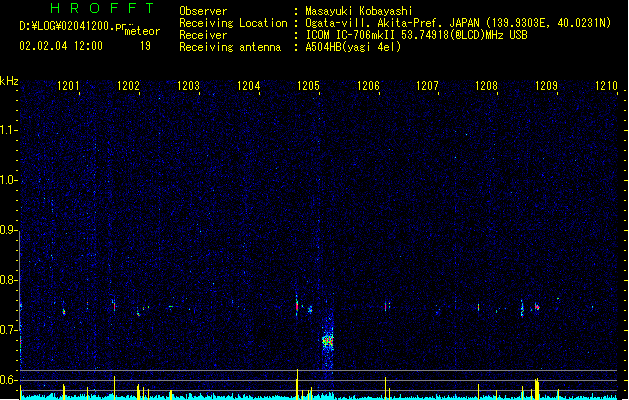Click the Receiving Location label
The width and height of the screenshot is (629, 400).
coord(233,23)
